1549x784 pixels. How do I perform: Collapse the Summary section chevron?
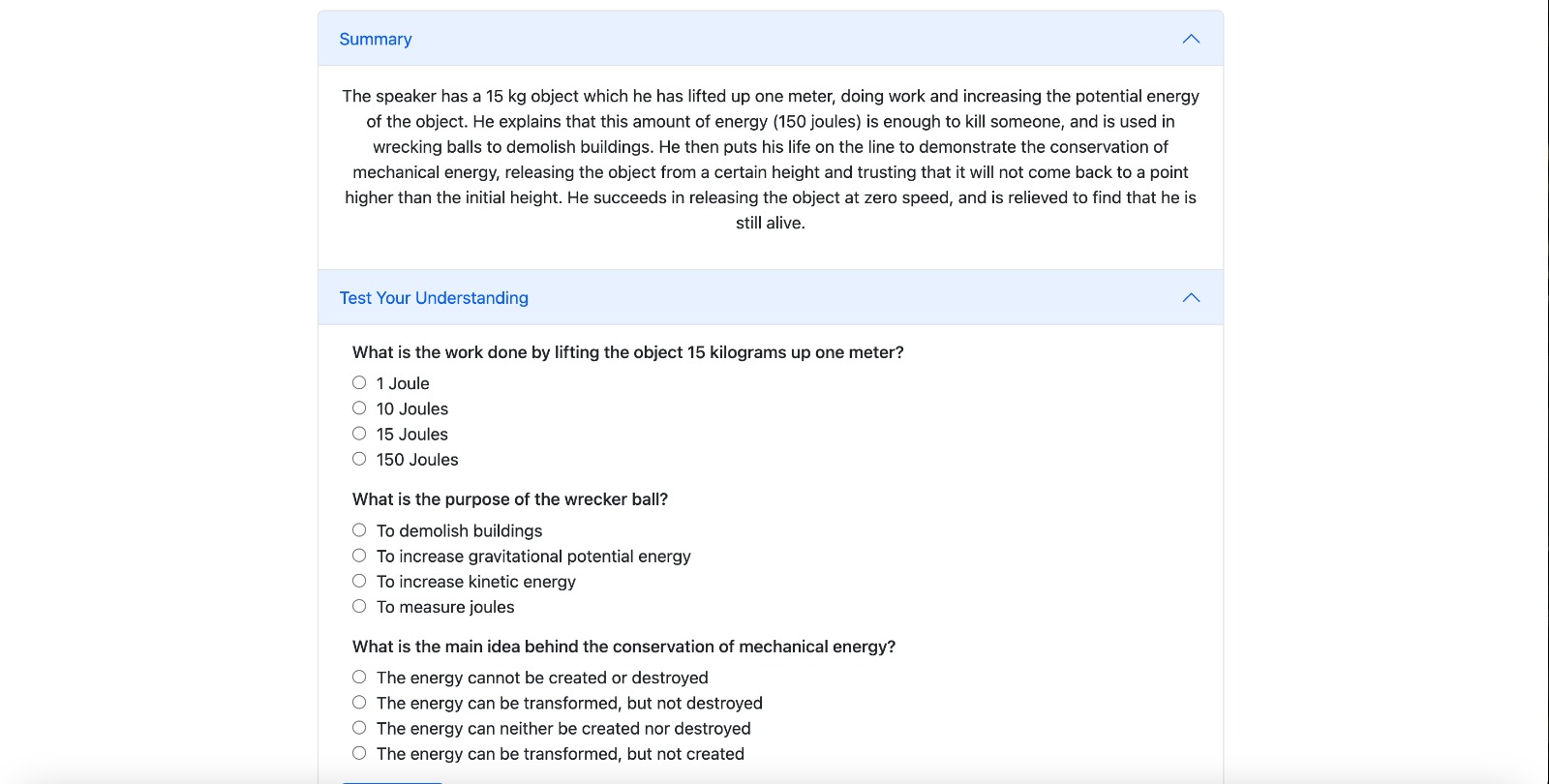(1191, 39)
